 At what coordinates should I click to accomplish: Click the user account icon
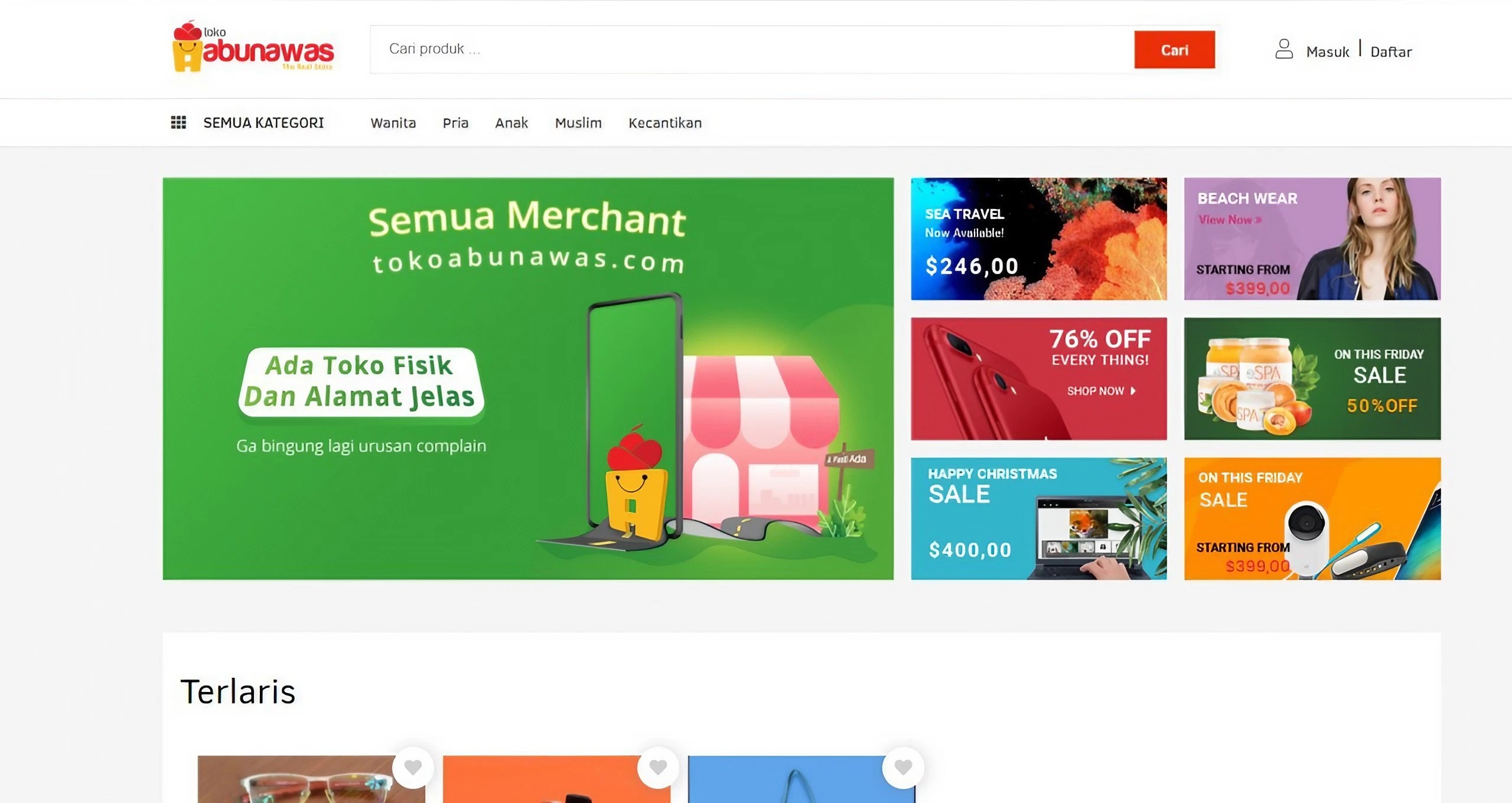tap(1283, 49)
